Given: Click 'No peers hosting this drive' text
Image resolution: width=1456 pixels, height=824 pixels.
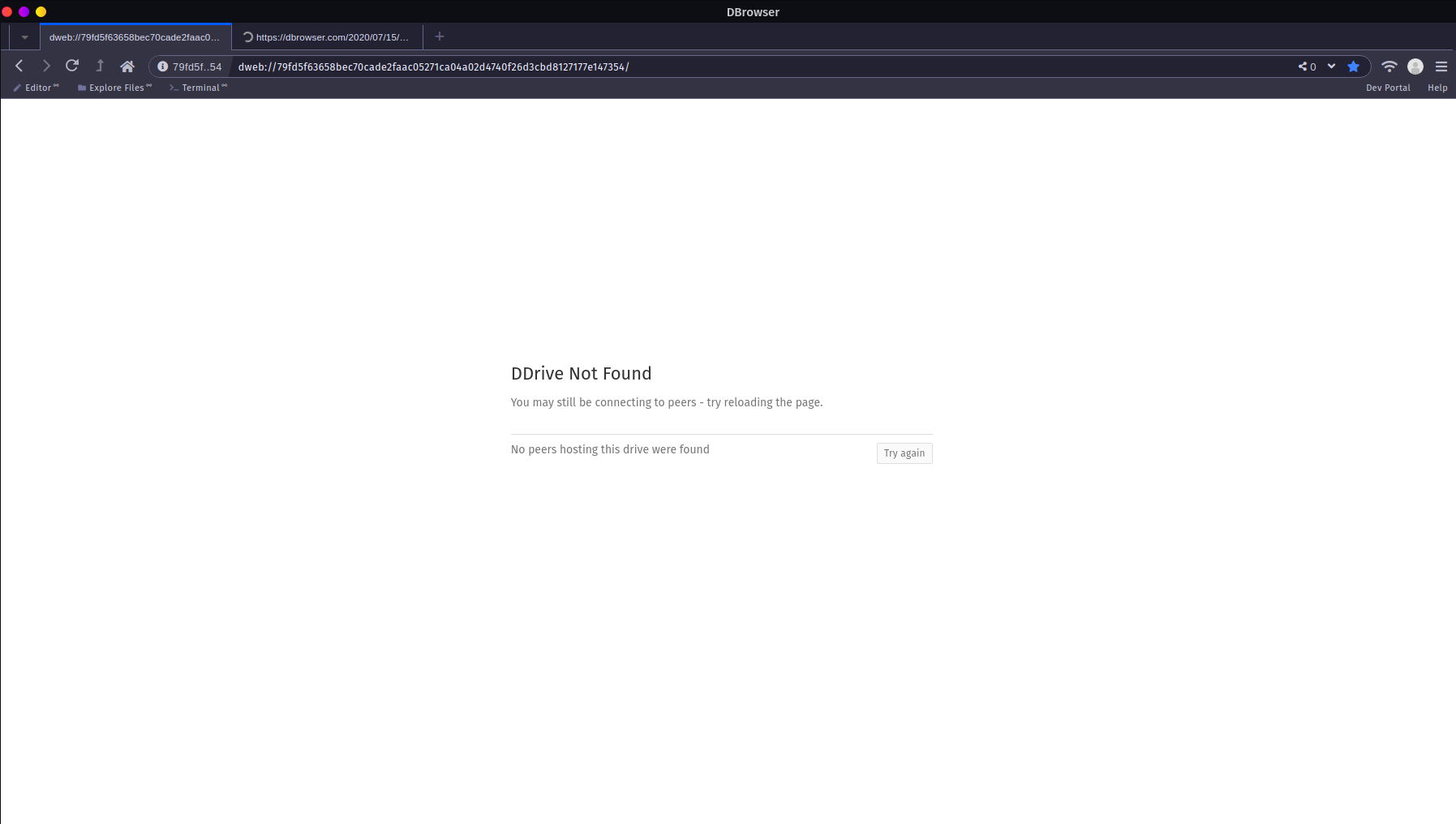Looking at the screenshot, I should [x=610, y=449].
